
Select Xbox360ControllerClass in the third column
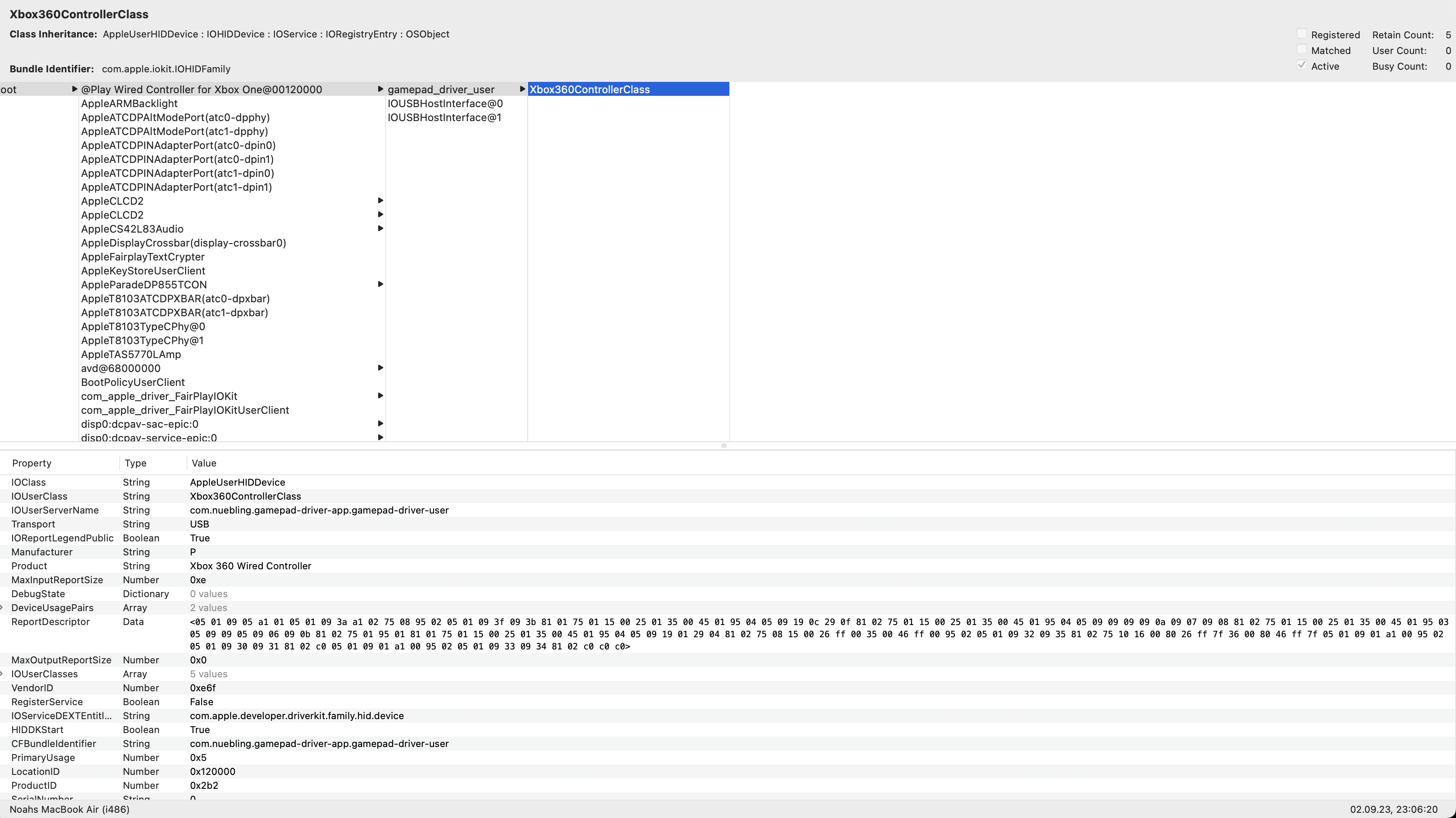(x=590, y=89)
